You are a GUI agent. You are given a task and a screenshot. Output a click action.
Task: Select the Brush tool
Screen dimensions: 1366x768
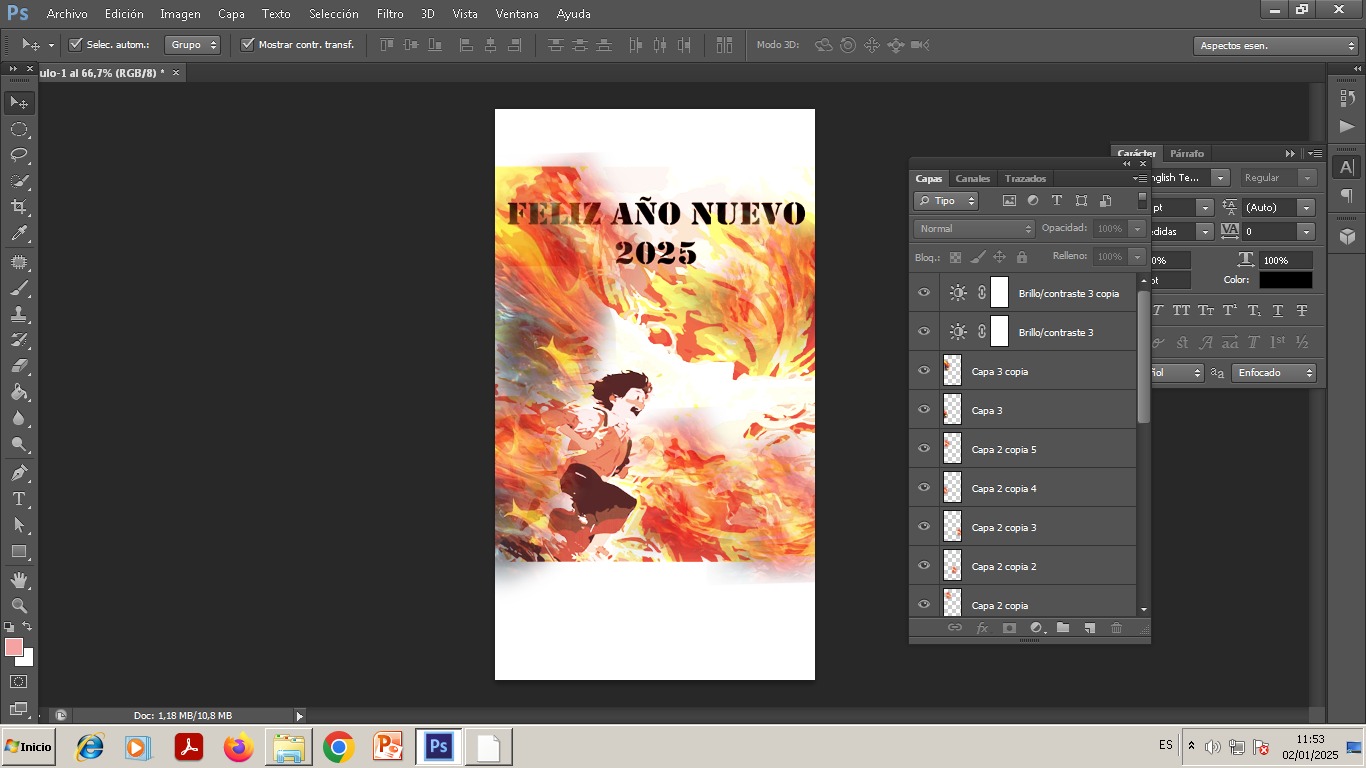click(19, 288)
